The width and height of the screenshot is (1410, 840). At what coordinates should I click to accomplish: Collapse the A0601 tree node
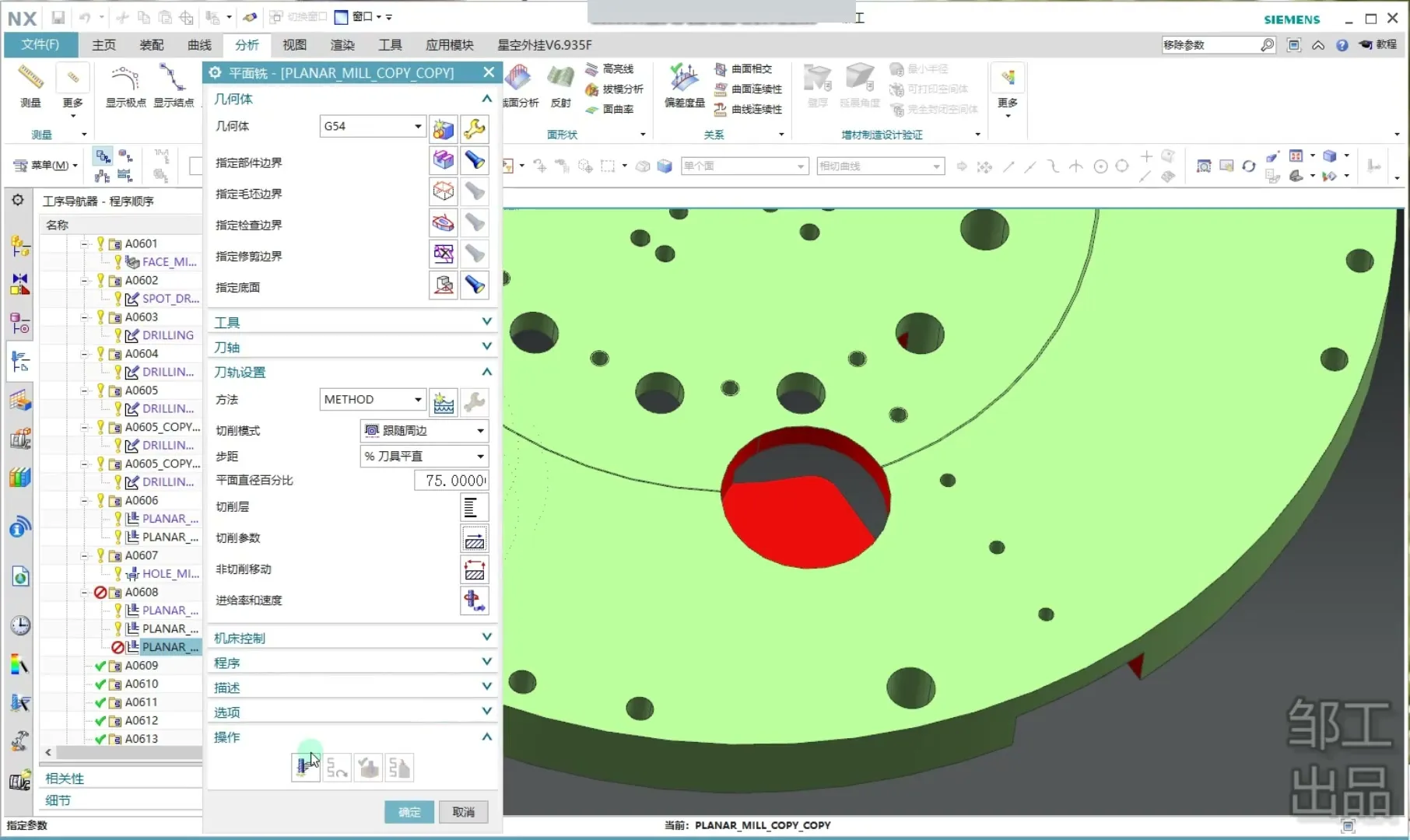(x=85, y=244)
